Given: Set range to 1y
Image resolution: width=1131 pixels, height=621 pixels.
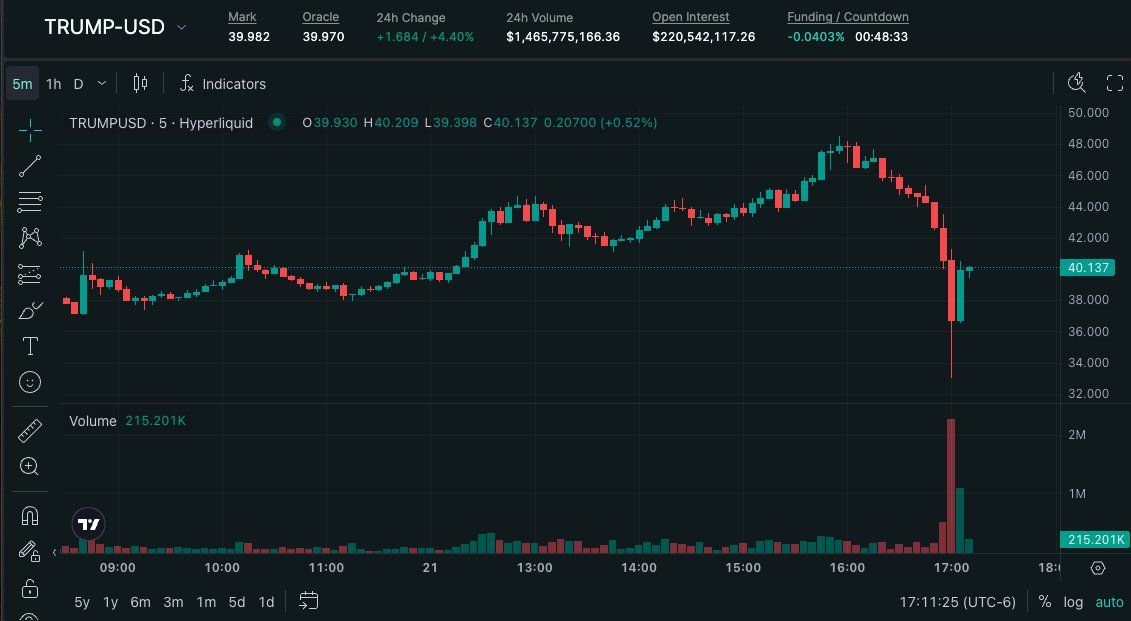Looking at the screenshot, I should click(x=110, y=602).
